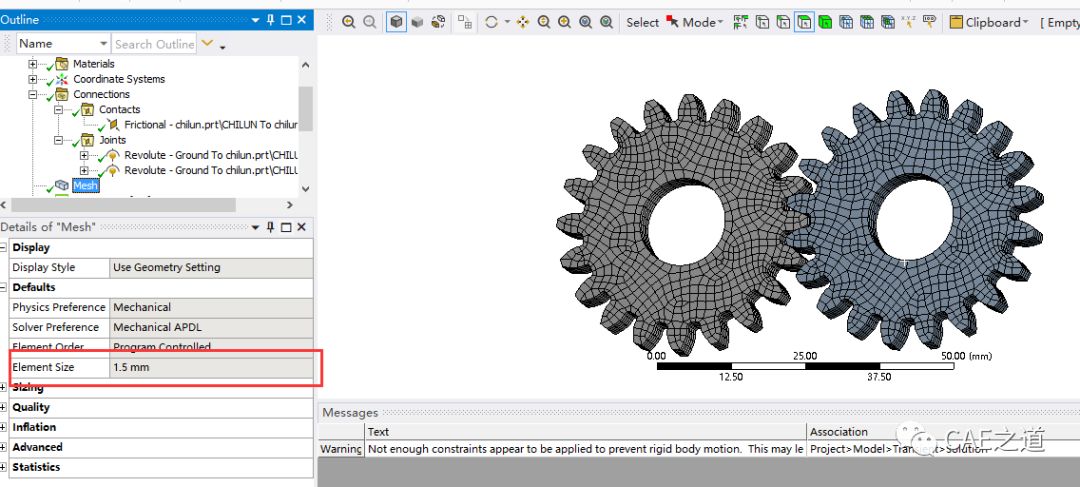This screenshot has width=1080, height=487.
Task: Pin the Details of "Mesh" panel
Action: pos(271,227)
